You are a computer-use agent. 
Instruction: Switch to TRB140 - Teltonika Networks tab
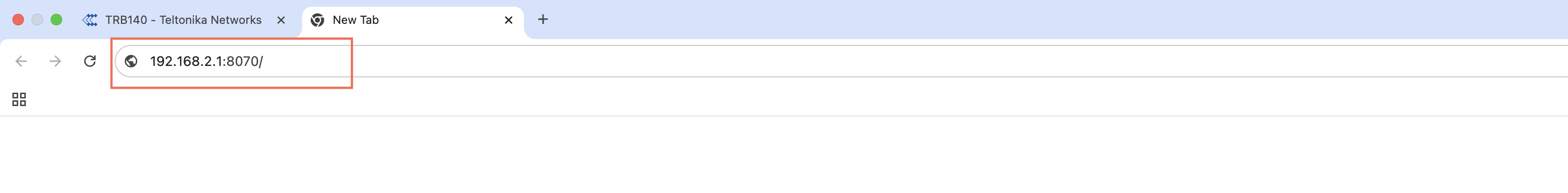[x=183, y=20]
